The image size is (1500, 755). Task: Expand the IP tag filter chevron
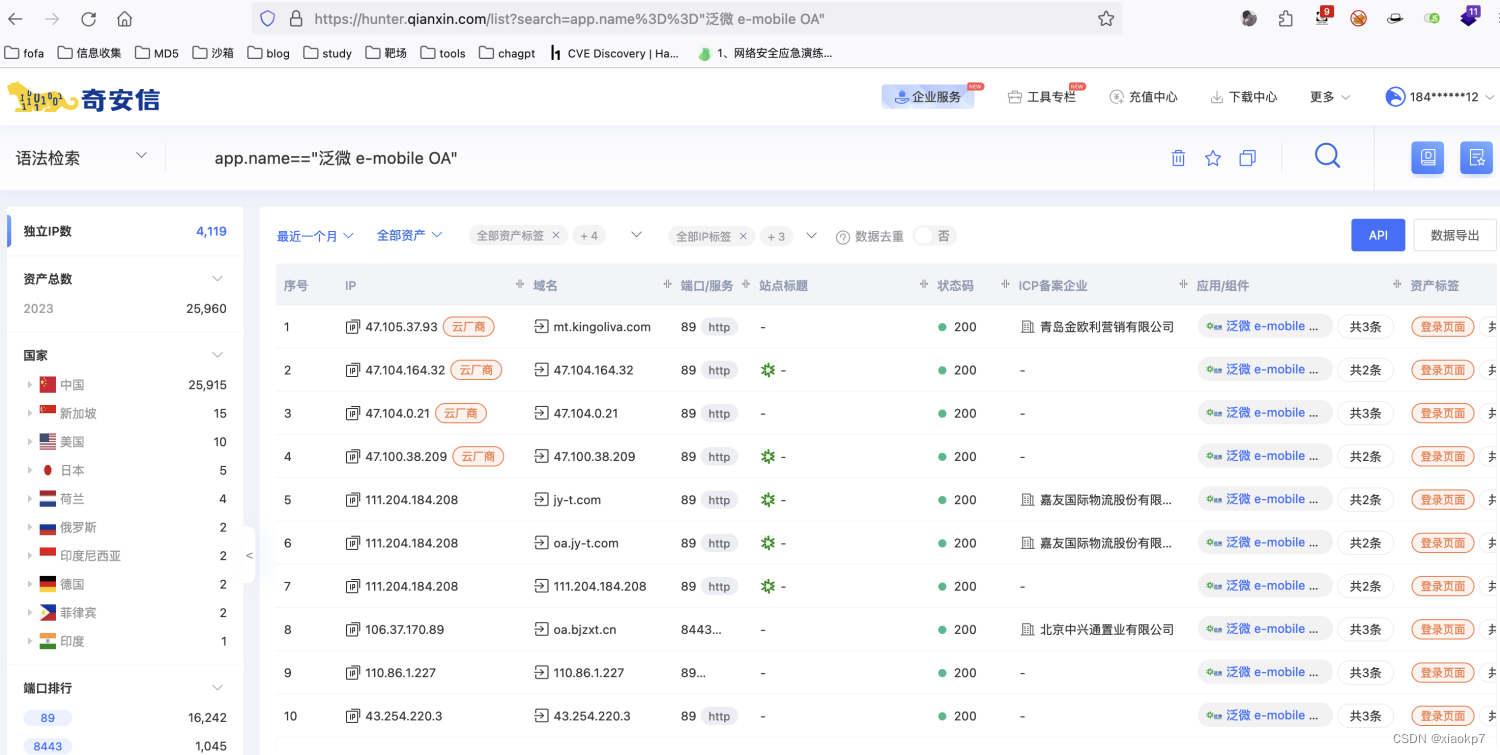pos(811,235)
